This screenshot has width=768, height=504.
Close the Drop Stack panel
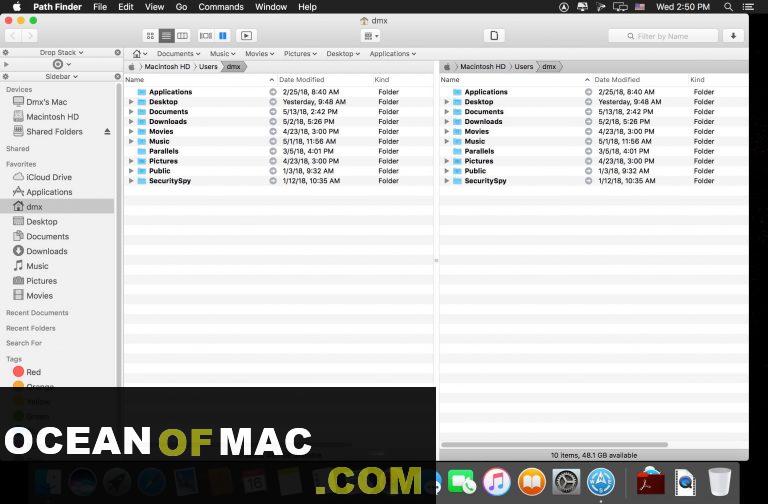coord(118,52)
